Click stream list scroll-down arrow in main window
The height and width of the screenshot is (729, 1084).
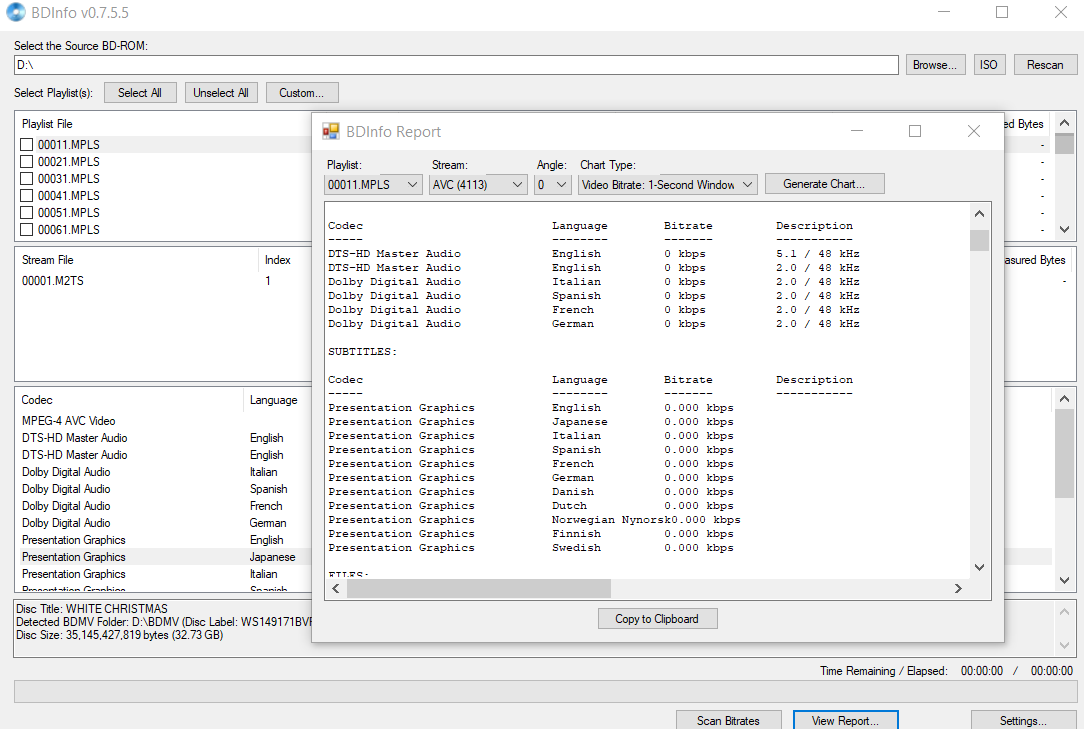coord(1065,580)
